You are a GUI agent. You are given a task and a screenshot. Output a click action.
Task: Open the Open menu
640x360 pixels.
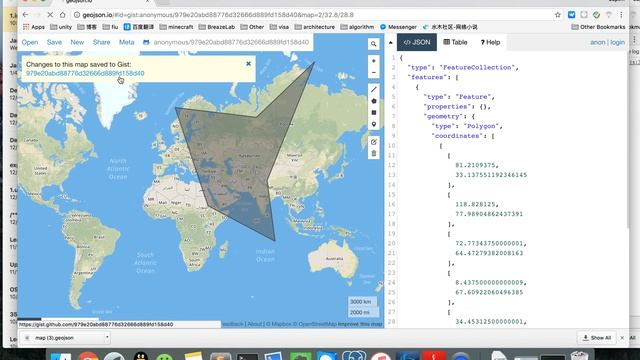30,42
